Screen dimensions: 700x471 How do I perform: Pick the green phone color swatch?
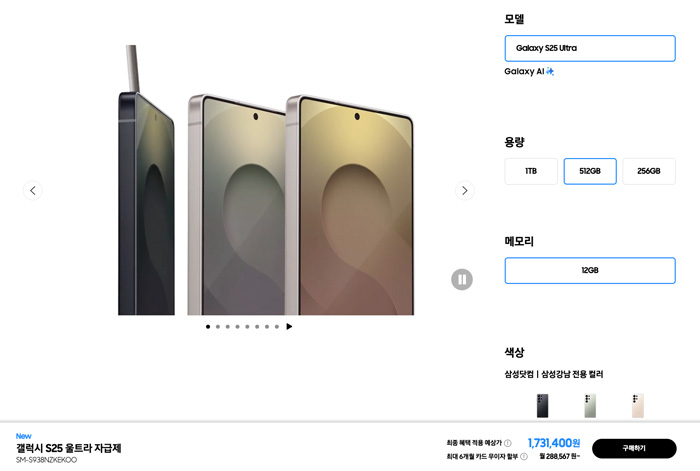pos(590,406)
